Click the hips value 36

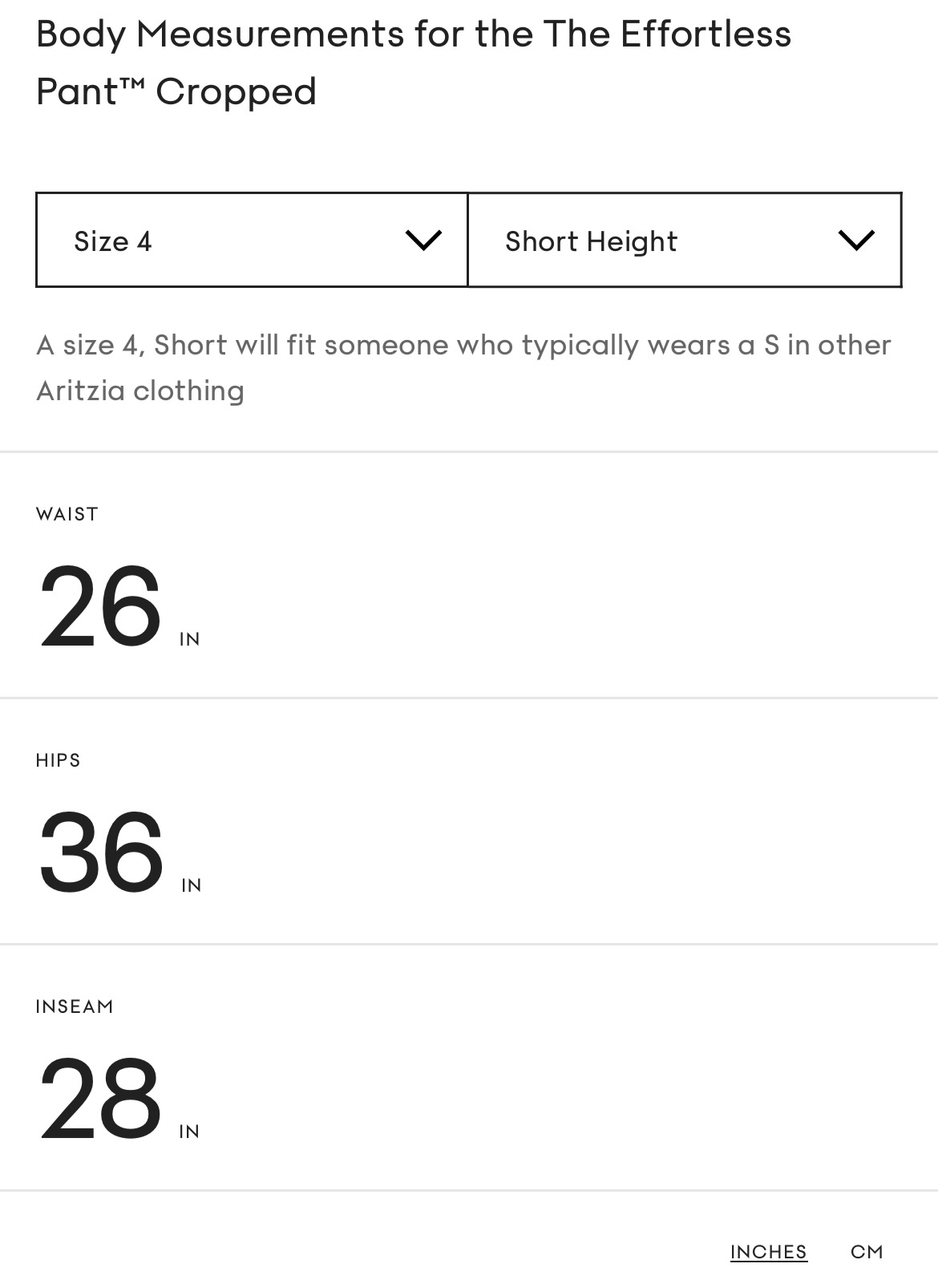[x=101, y=853]
